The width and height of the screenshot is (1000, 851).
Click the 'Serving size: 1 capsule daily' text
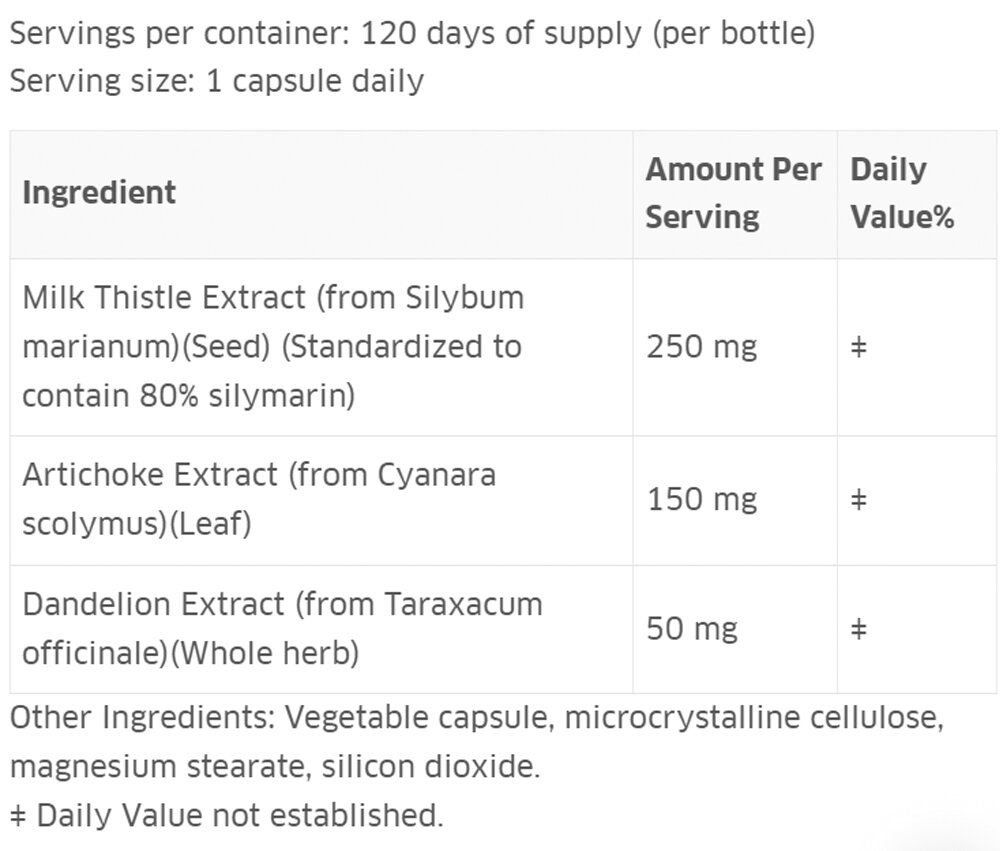click(217, 80)
